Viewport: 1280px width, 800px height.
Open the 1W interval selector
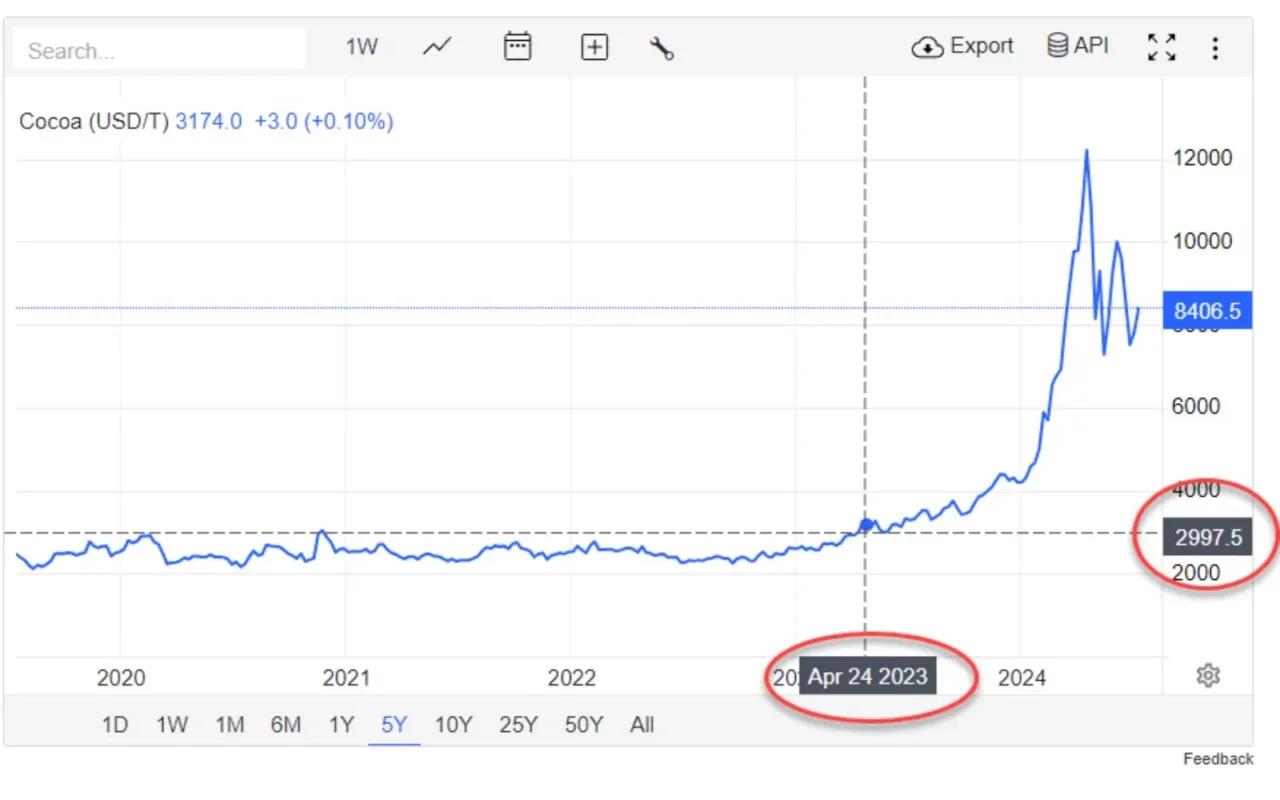[x=362, y=46]
